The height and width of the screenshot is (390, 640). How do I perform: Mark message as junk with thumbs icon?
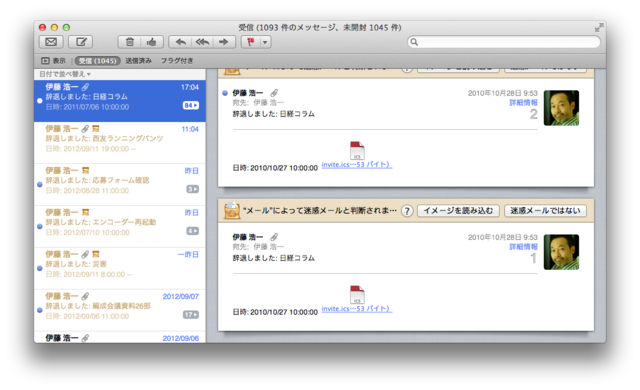[152, 42]
